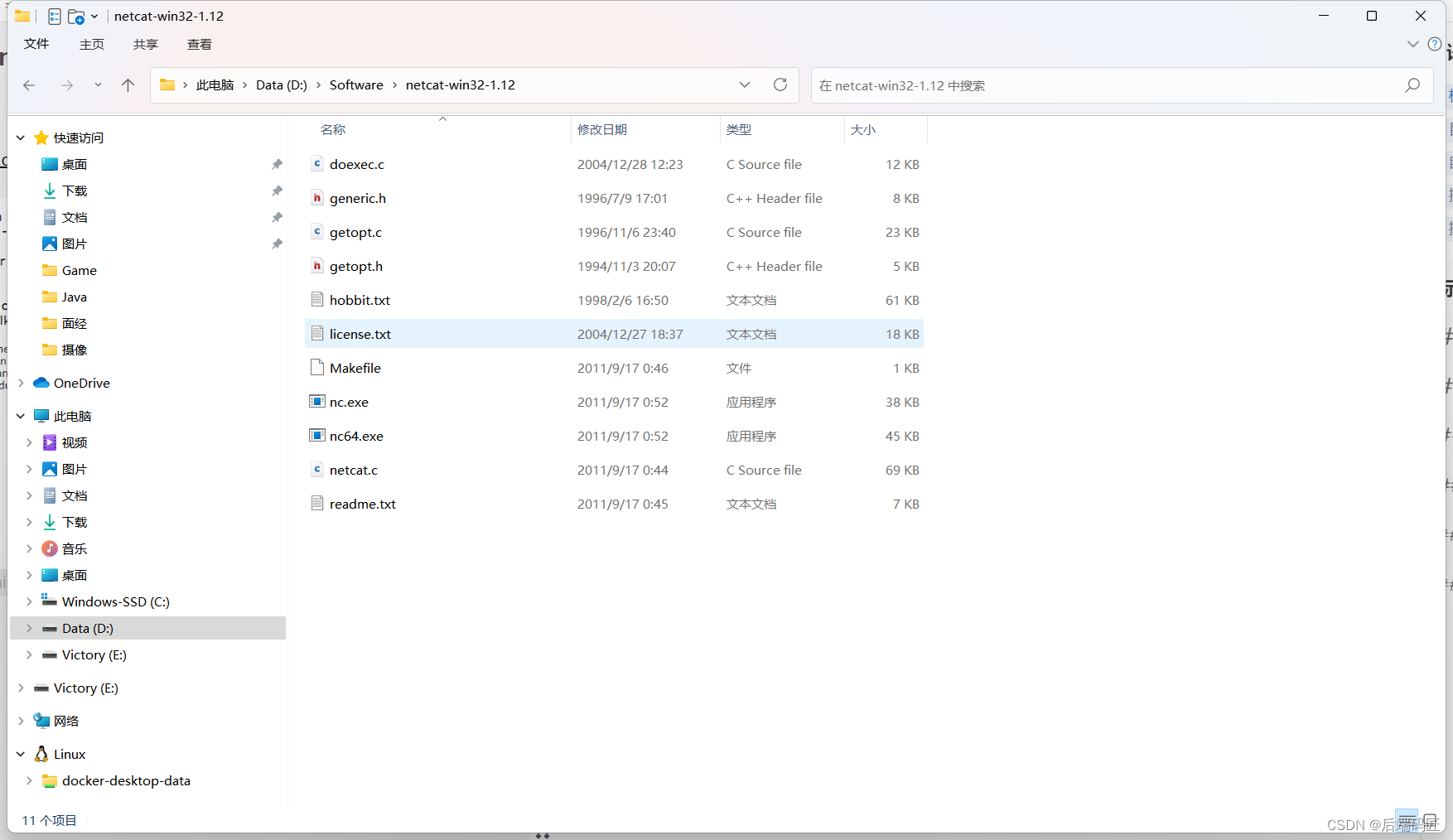Image resolution: width=1453 pixels, height=840 pixels.
Task: Expand the OneDrive tree node
Action: click(21, 383)
